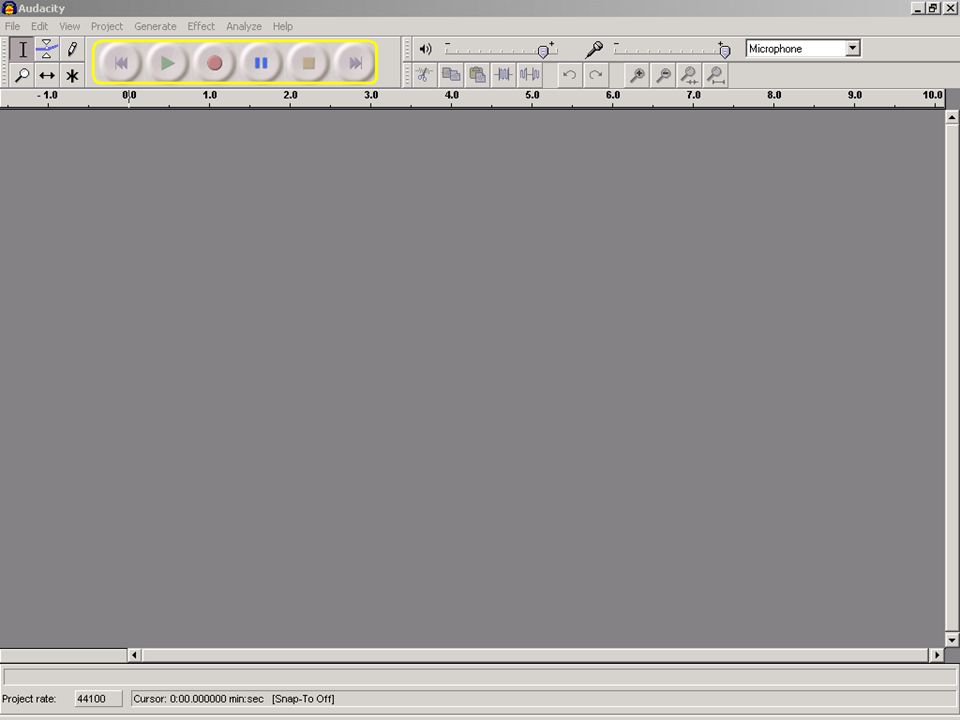Screen dimensions: 960x720
Task: Open the Generate menu
Action: point(155,26)
